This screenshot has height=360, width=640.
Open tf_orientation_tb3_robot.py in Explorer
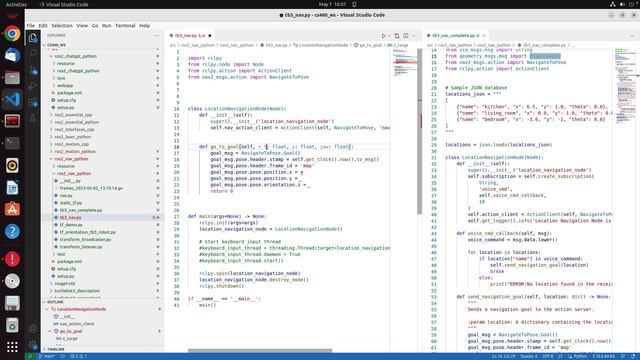click(102, 232)
